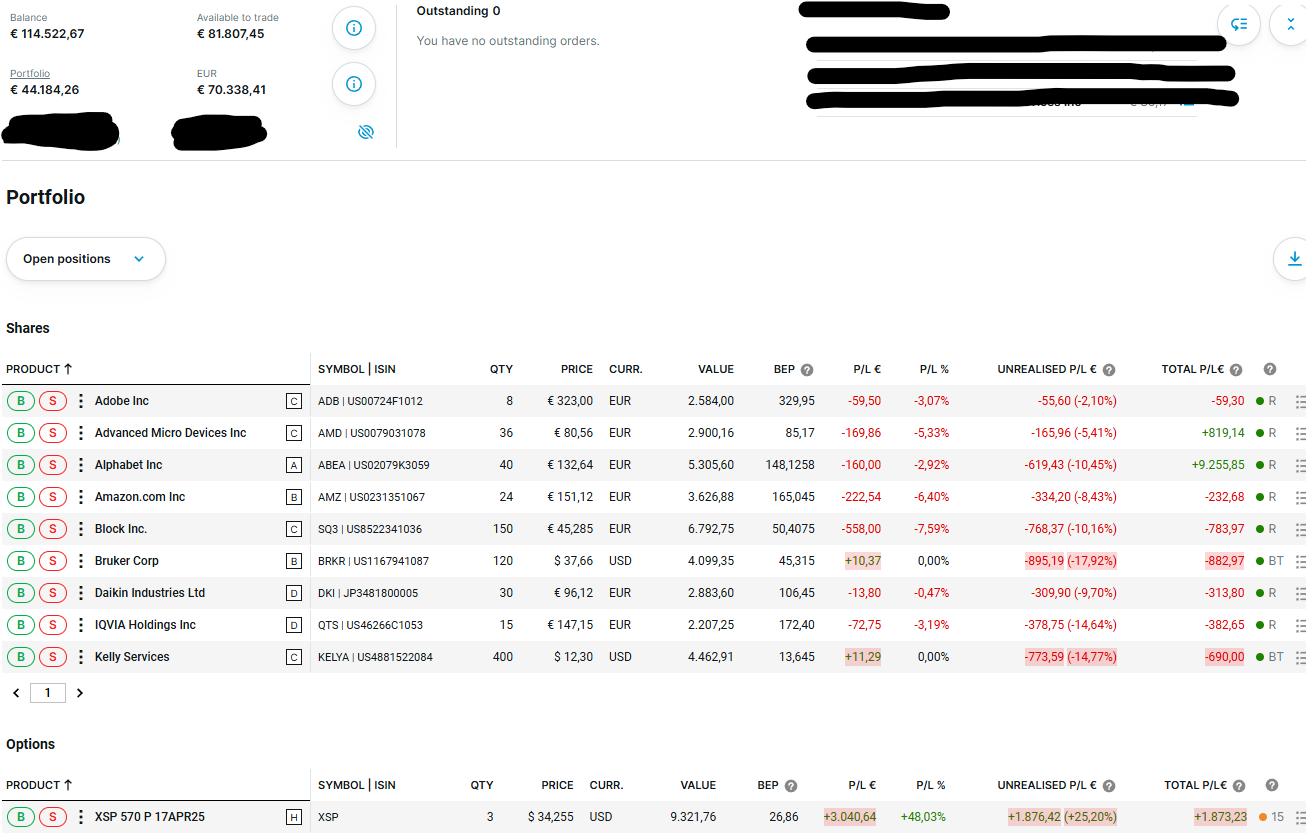1306x840 pixels.
Task: Open more options menu for Daikin Industries Ltd
Action: coord(81,593)
